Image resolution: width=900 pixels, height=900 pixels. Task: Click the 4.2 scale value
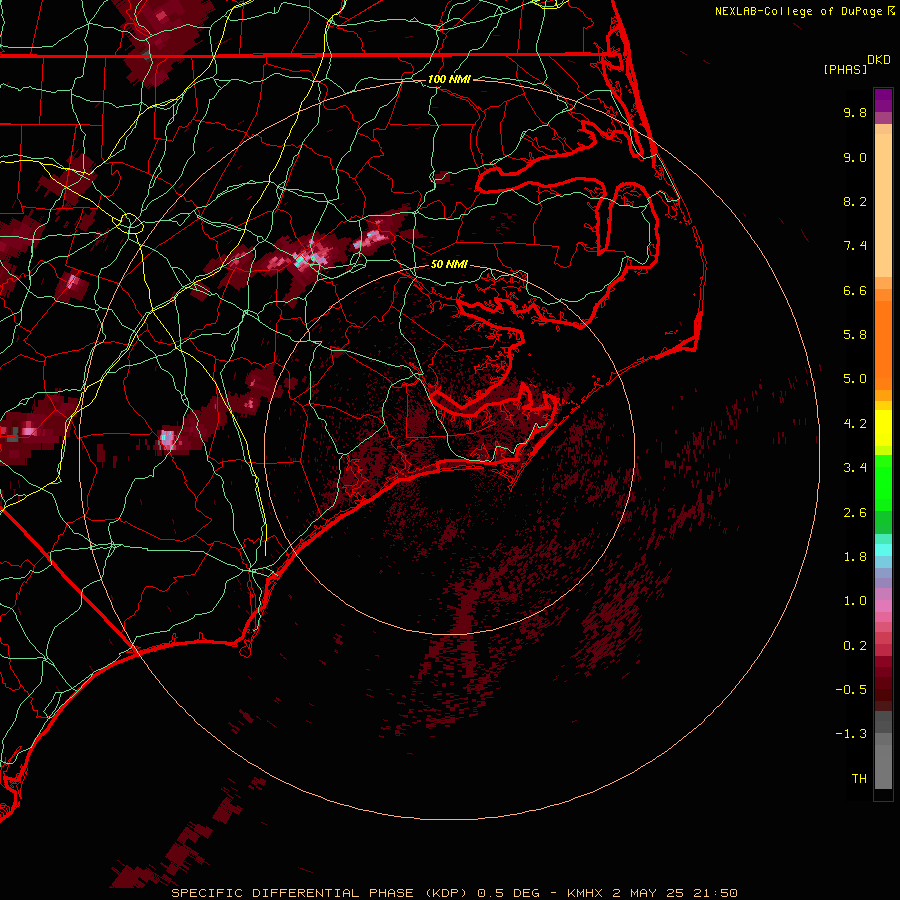point(855,424)
